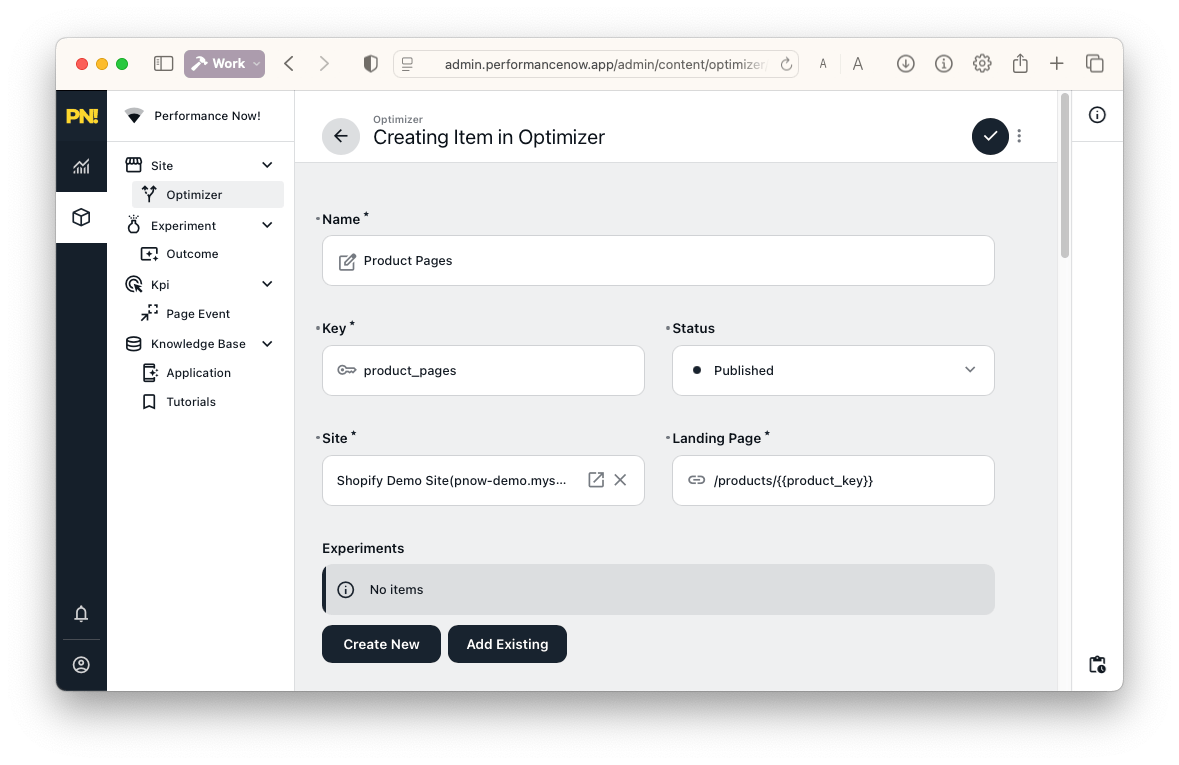Open Safari downloads icon
This screenshot has width=1179, height=765.
point(905,64)
